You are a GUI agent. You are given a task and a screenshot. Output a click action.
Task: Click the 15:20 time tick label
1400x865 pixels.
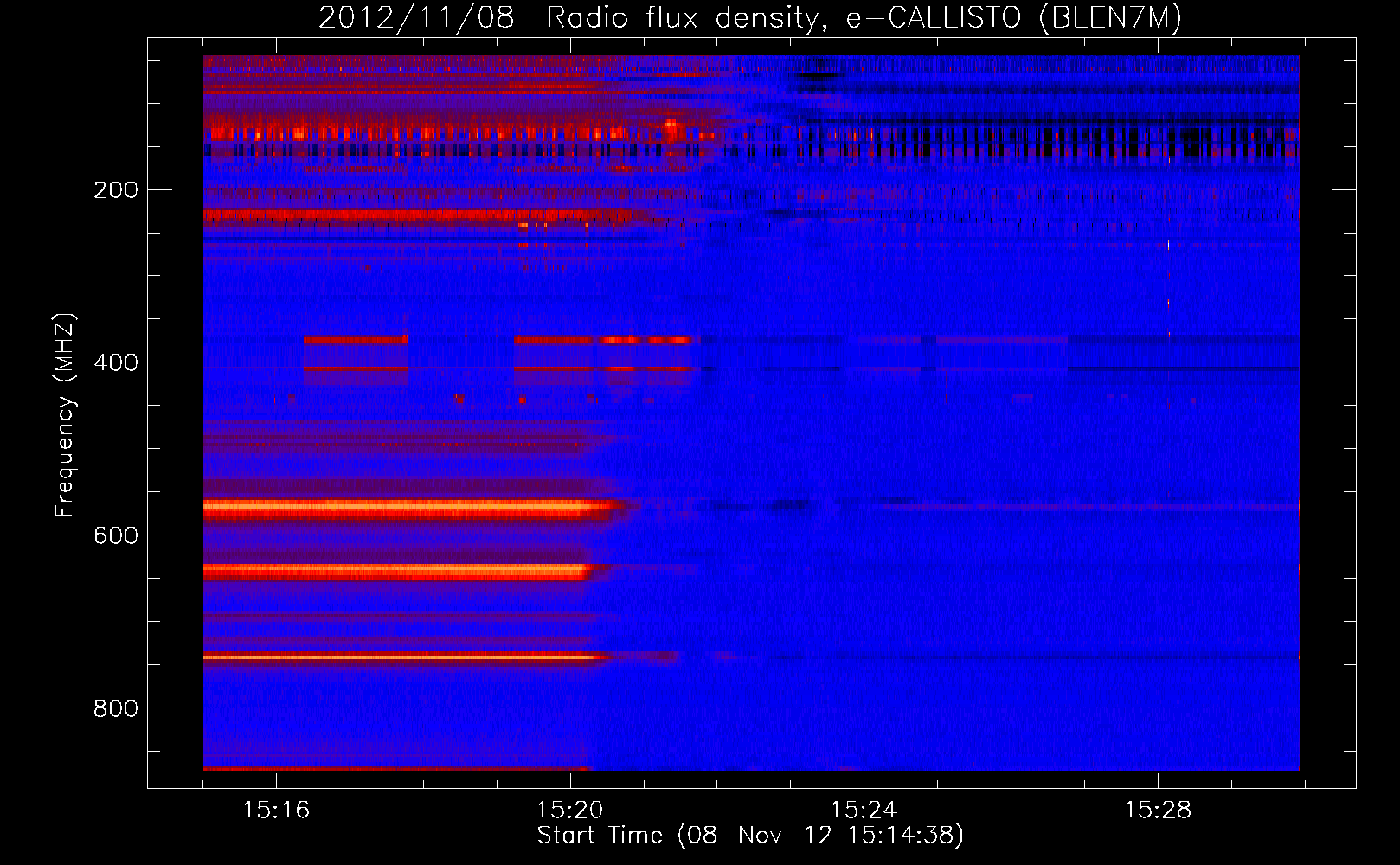569,810
